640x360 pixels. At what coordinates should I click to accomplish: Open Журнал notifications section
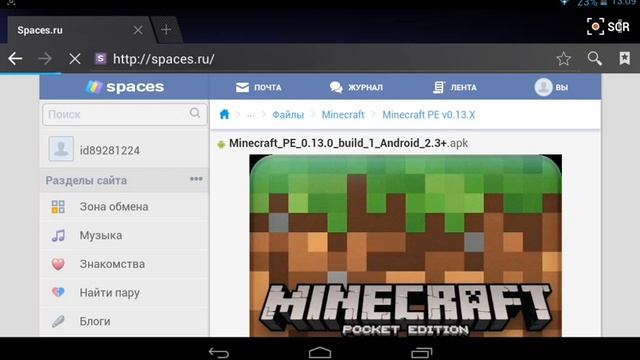[x=356, y=87]
